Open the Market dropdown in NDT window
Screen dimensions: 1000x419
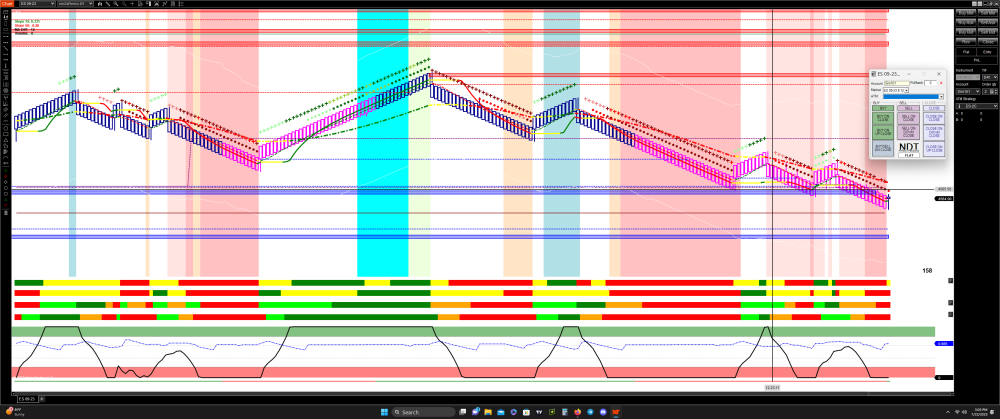coord(896,91)
